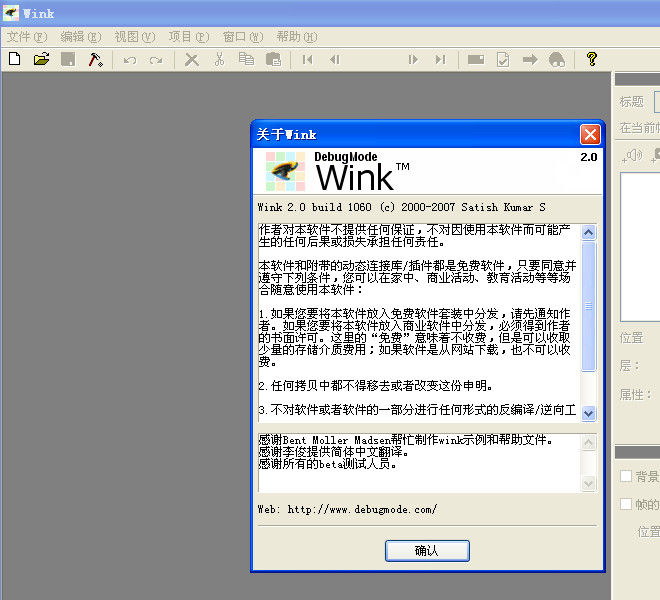Click the Delete X toolbar icon
The image size is (660, 600).
point(192,60)
